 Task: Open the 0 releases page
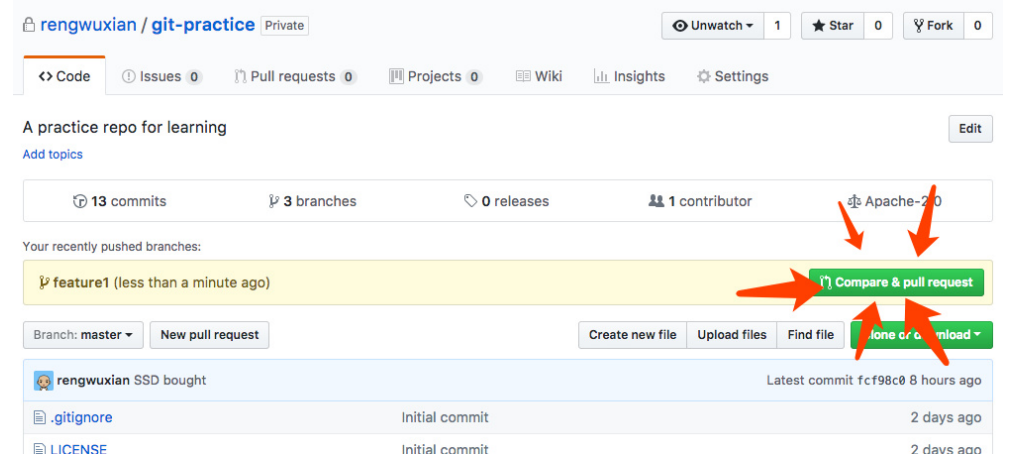click(x=506, y=201)
